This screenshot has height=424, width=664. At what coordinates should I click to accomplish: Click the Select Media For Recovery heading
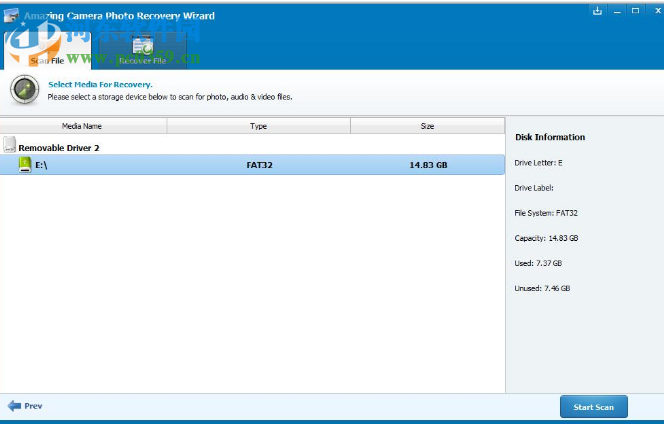pos(100,84)
